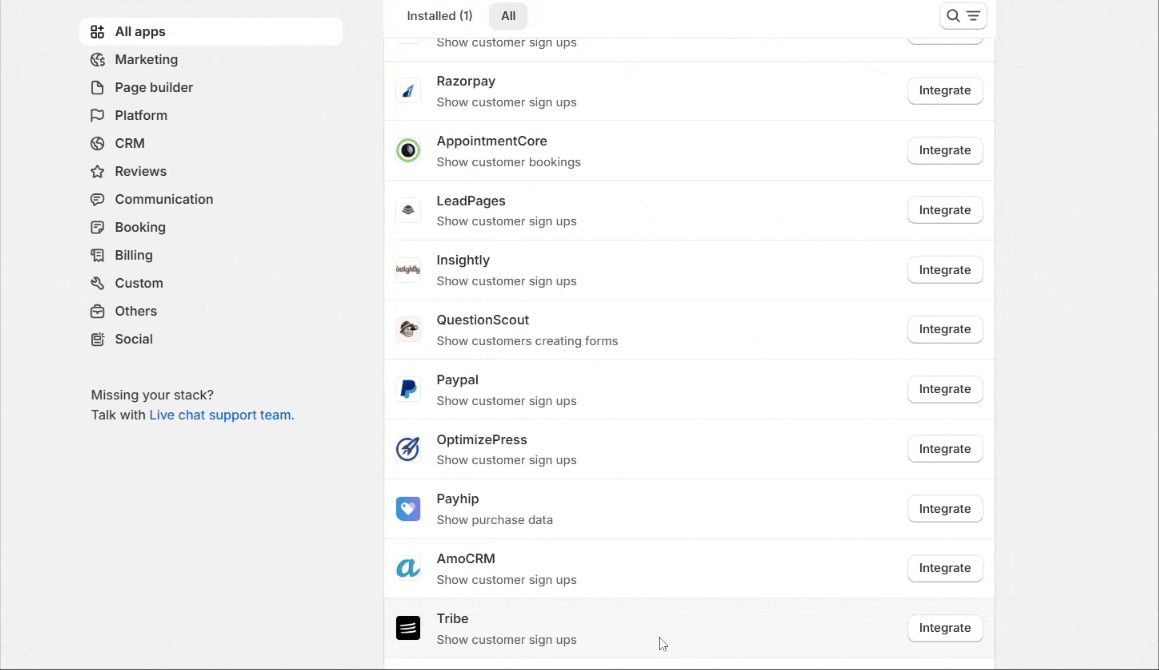Click the QuestionScout app logo
Image resolution: width=1159 pixels, height=670 pixels.
click(408, 329)
